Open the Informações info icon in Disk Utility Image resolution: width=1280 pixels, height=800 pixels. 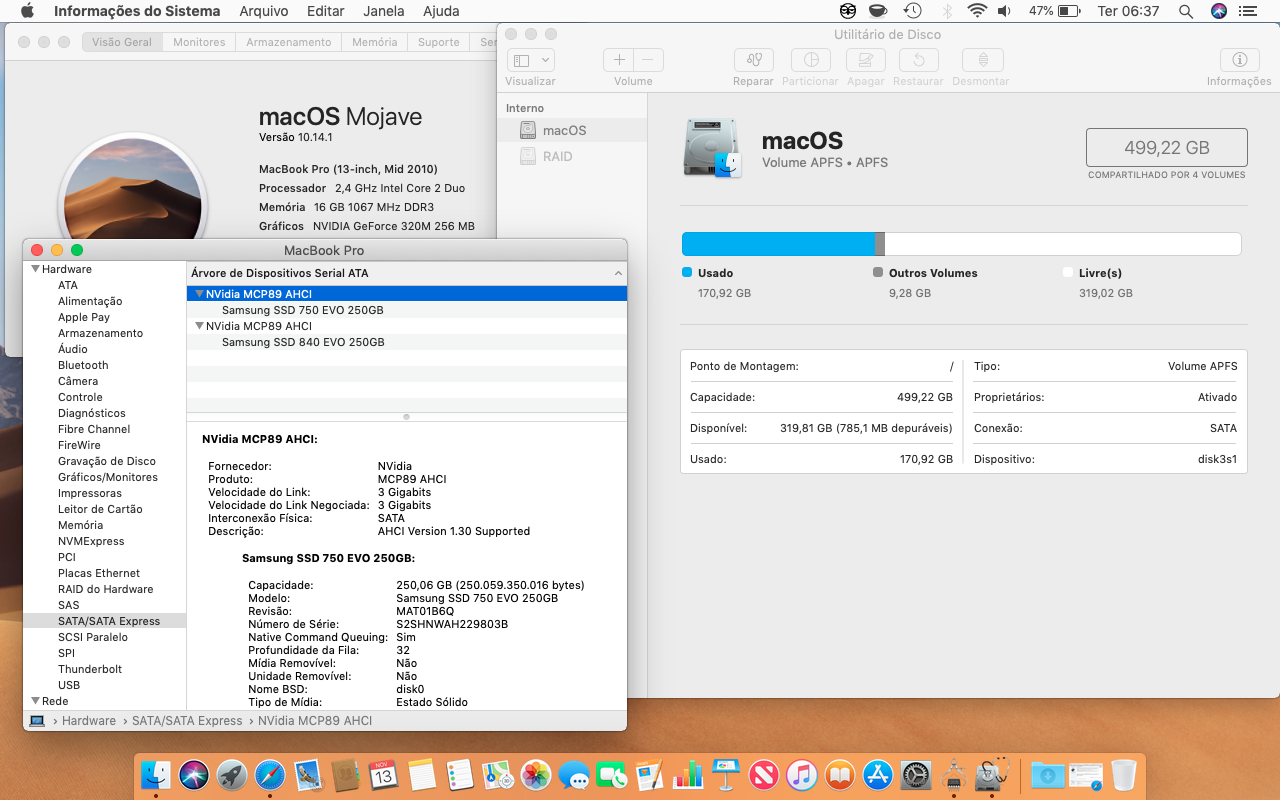point(1239,60)
